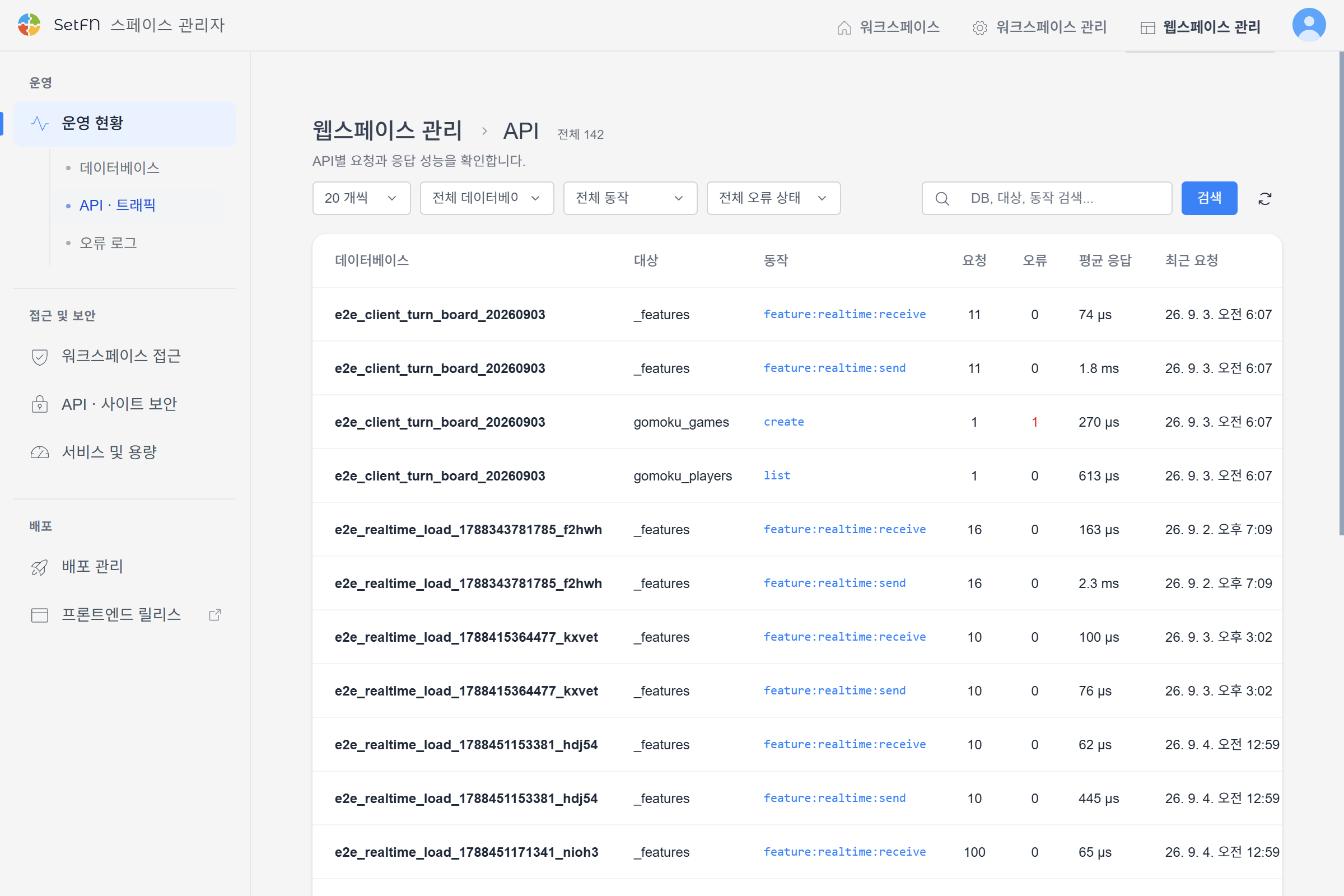1344x896 pixels.
Task: Go to the 워크스페이스 관리 top nav tab
Action: [x=1039, y=27]
